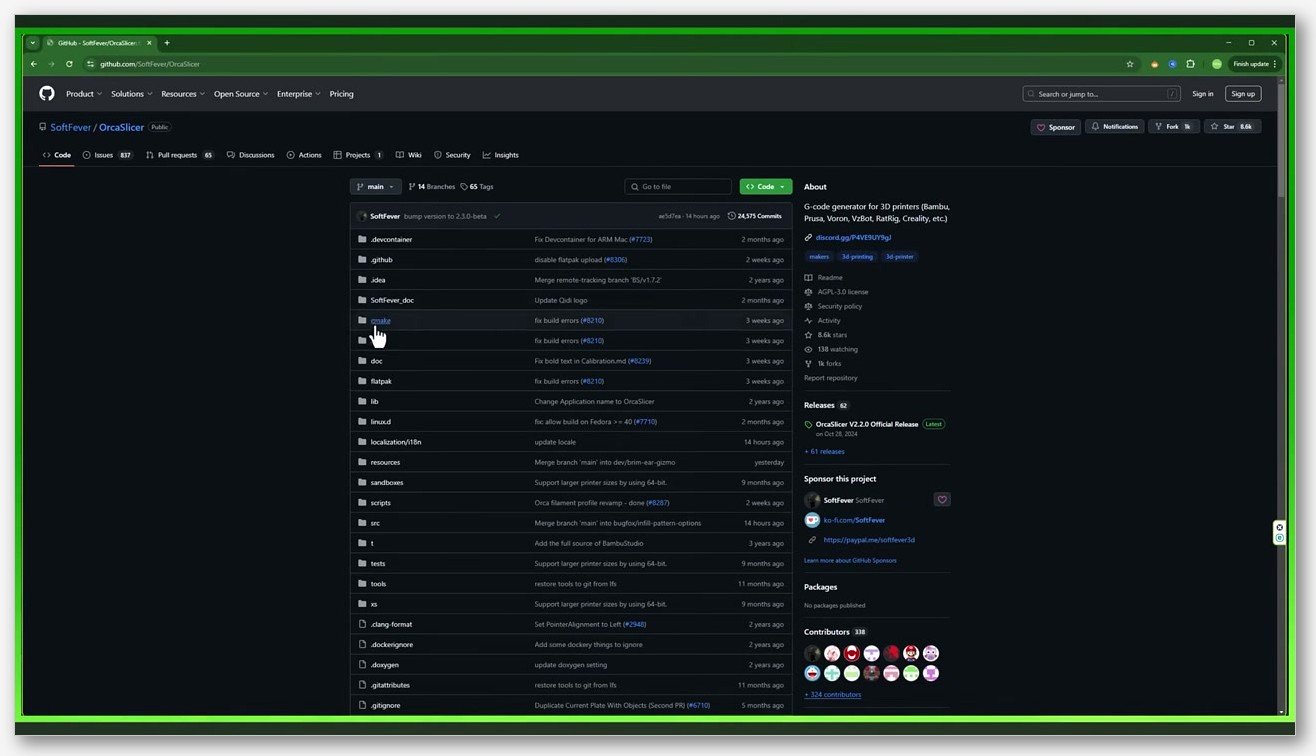1316x756 pixels.
Task: Expand the main branch dropdown
Action: click(375, 187)
